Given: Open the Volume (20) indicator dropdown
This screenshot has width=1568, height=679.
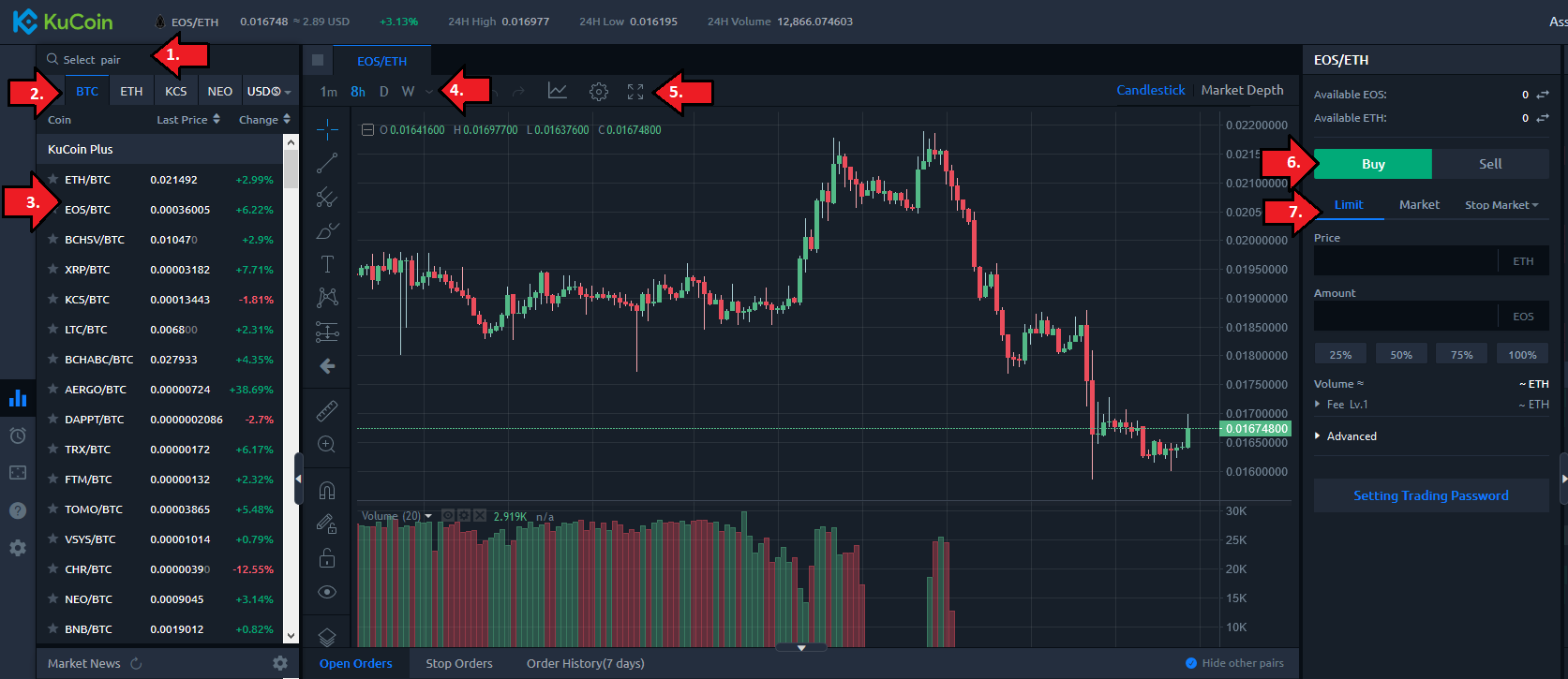Looking at the screenshot, I should [428, 516].
